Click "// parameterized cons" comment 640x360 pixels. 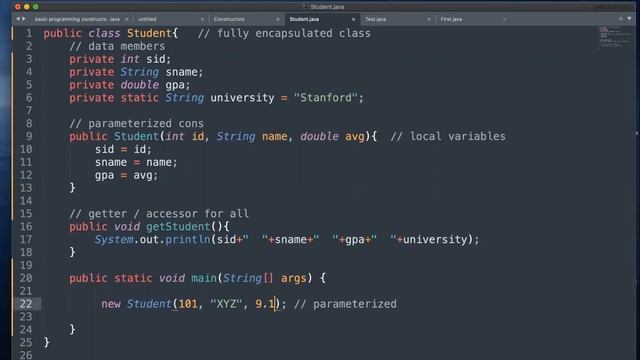point(136,123)
